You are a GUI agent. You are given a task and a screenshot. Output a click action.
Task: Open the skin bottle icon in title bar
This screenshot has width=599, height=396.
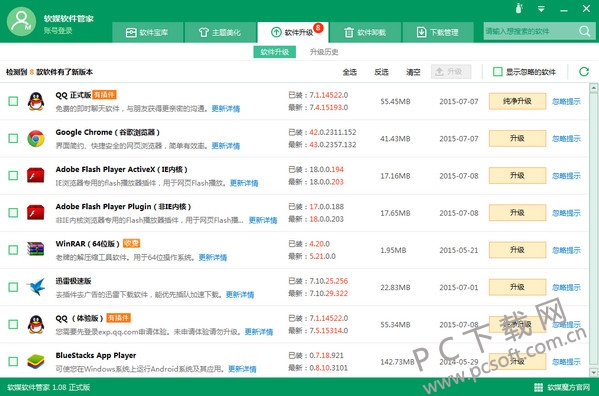point(519,8)
